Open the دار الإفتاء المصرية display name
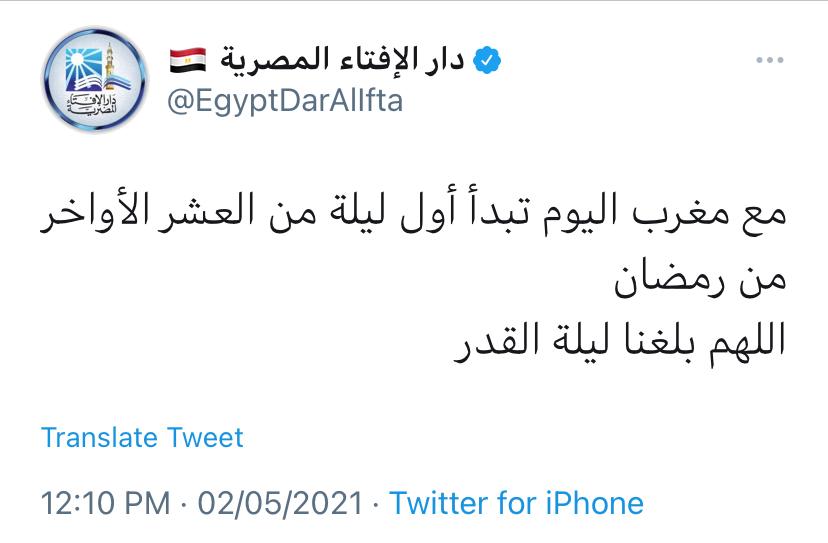Viewport: 828px width, 543px height. 340,60
